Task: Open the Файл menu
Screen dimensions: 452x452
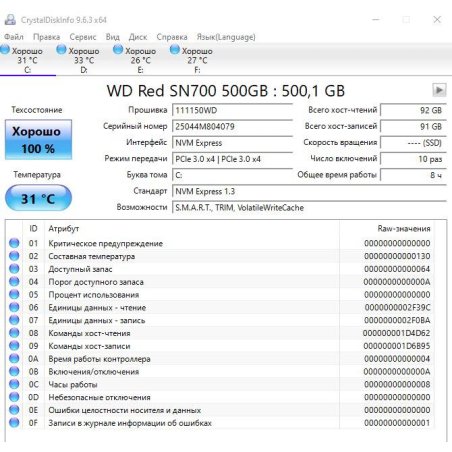Action: click(x=14, y=37)
